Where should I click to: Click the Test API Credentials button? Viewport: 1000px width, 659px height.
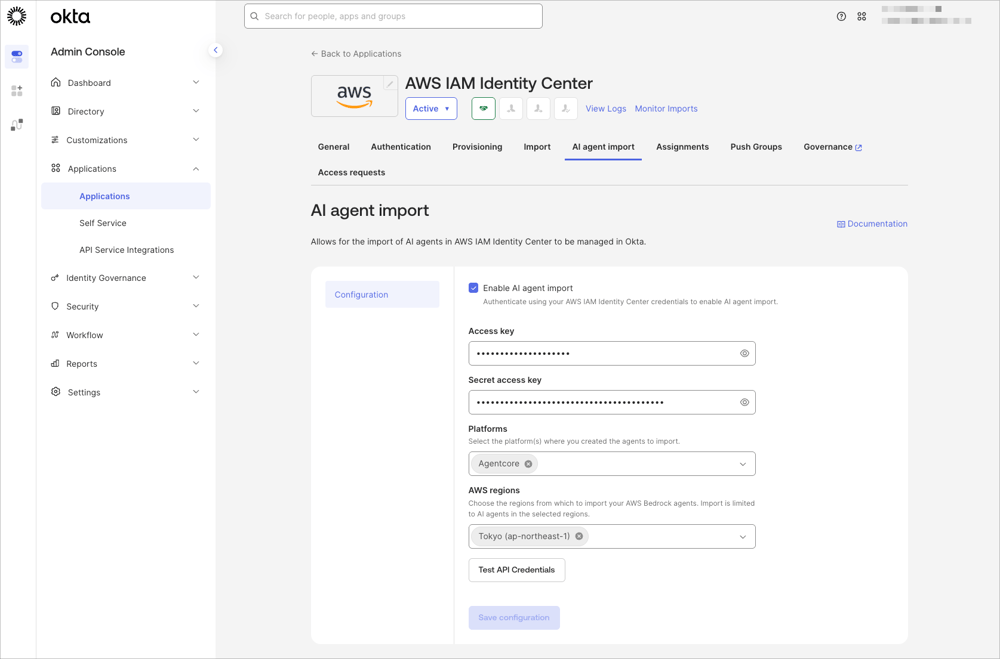point(517,570)
